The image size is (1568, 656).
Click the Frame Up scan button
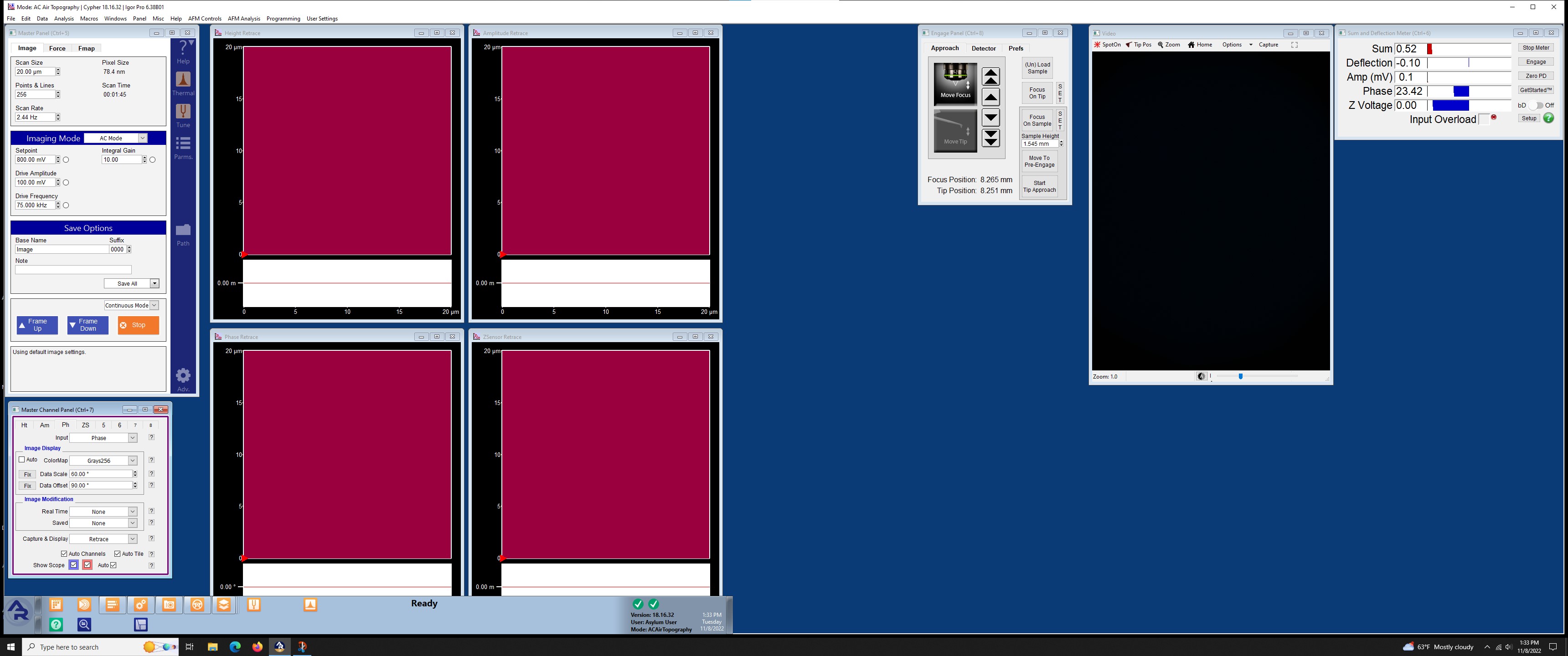coord(35,324)
